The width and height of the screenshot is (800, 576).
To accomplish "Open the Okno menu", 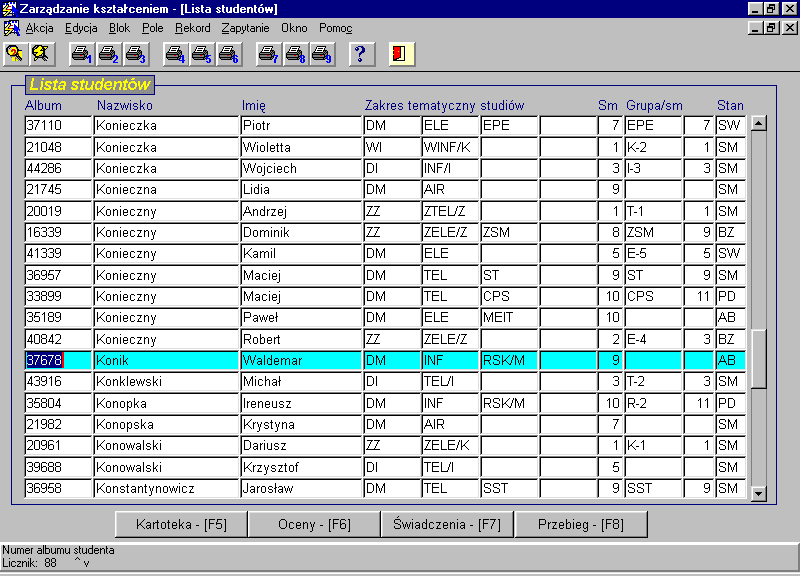I will (x=294, y=28).
